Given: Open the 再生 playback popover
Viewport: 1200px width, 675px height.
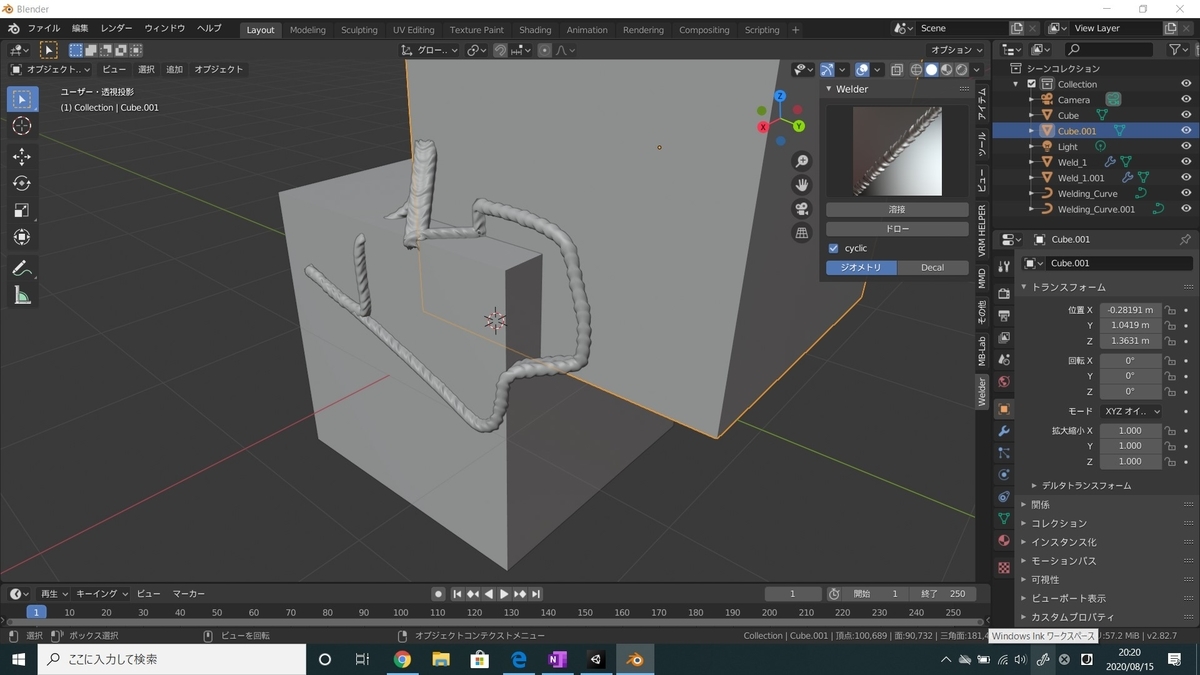Looking at the screenshot, I should click(53, 594).
